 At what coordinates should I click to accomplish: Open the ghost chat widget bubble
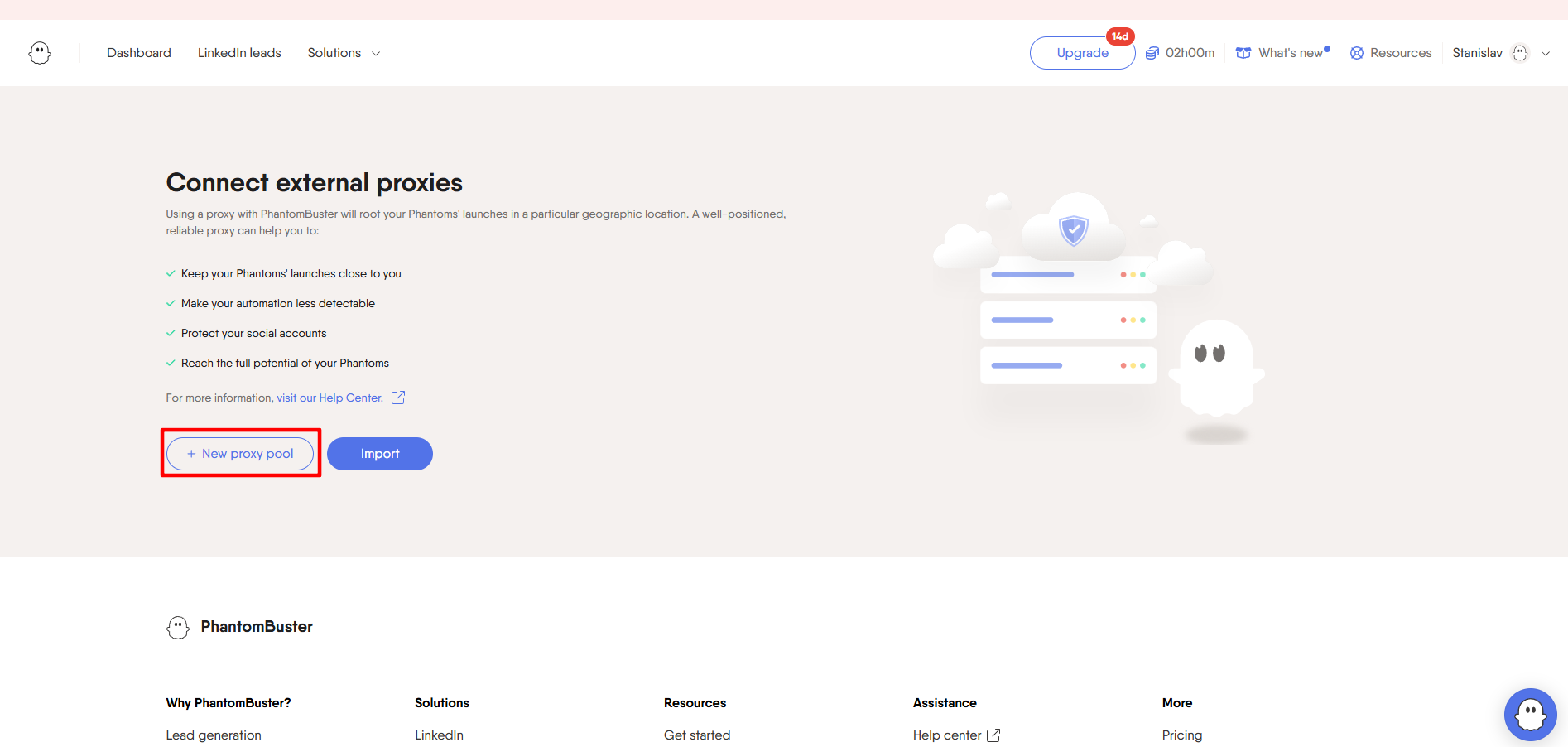click(1530, 714)
